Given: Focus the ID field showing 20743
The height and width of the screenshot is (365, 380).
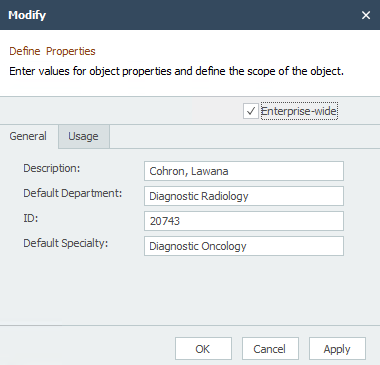Looking at the screenshot, I should coord(244,221).
